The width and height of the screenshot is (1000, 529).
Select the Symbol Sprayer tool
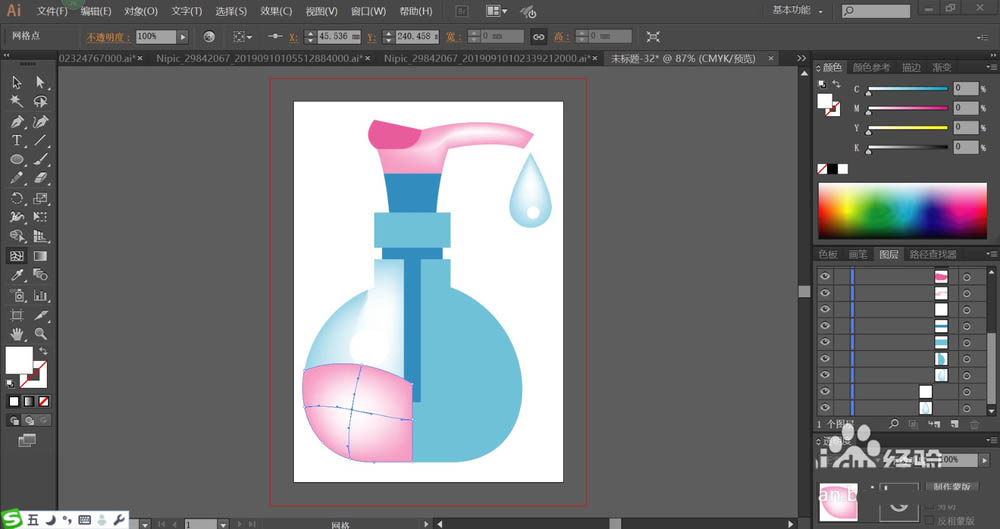point(17,295)
